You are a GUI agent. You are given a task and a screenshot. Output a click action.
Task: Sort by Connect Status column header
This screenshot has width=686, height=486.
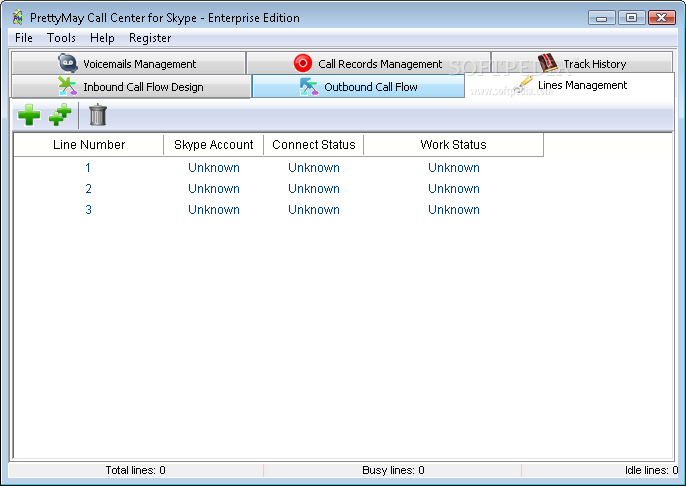[314, 145]
